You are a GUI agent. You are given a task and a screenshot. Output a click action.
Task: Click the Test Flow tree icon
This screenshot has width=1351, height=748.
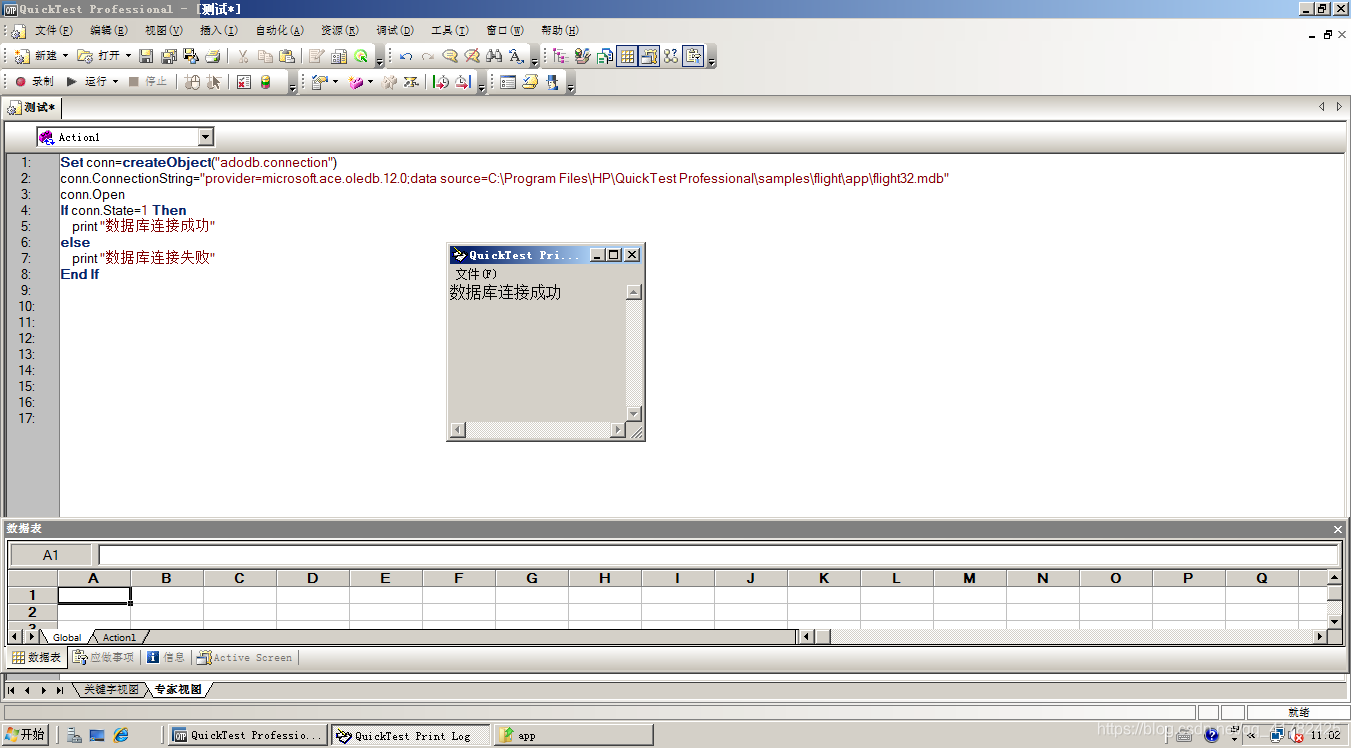[560, 56]
